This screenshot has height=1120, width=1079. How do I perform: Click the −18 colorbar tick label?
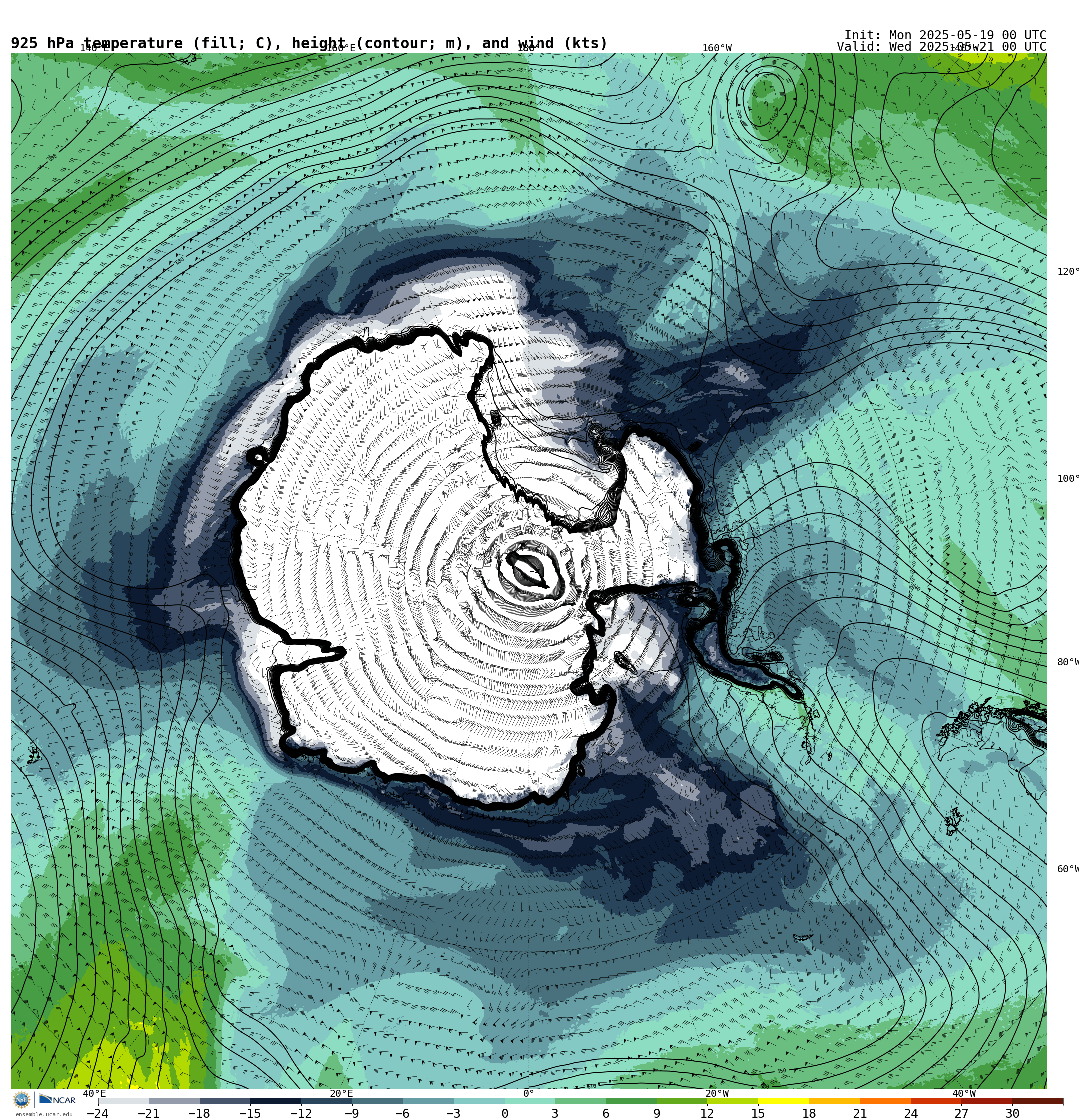pos(199,1113)
